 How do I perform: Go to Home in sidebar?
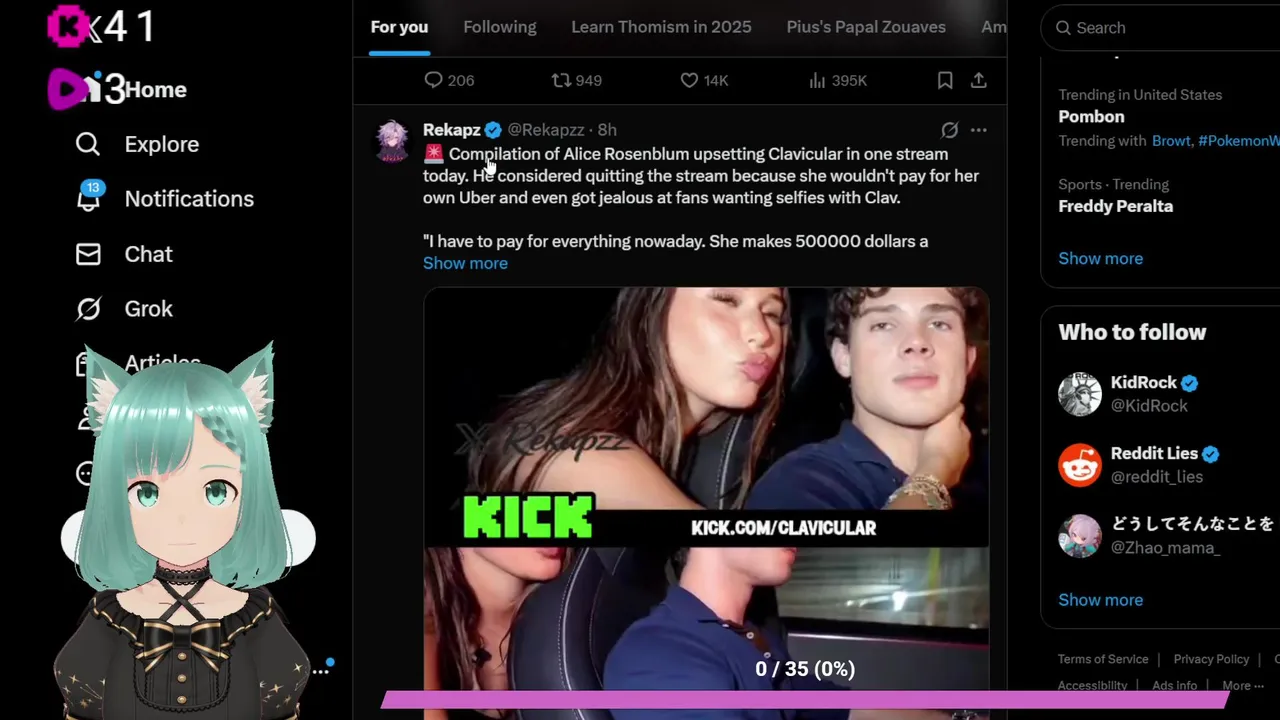coord(156,90)
